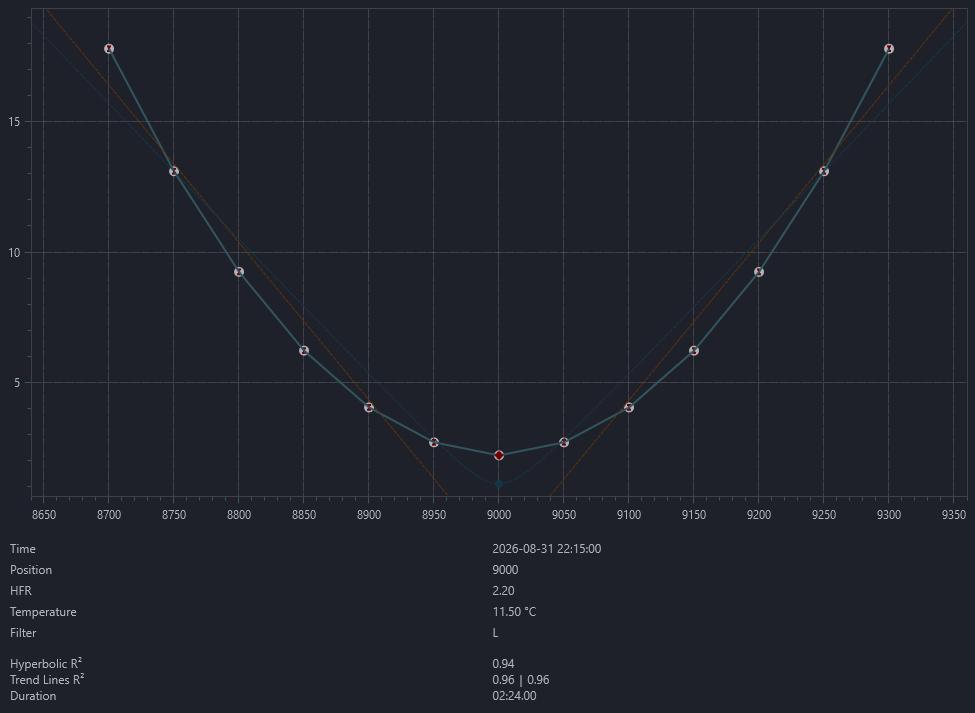Click the Trend Lines R² value 0.96 | 0.96
The width and height of the screenshot is (975, 713).
[x=520, y=680]
